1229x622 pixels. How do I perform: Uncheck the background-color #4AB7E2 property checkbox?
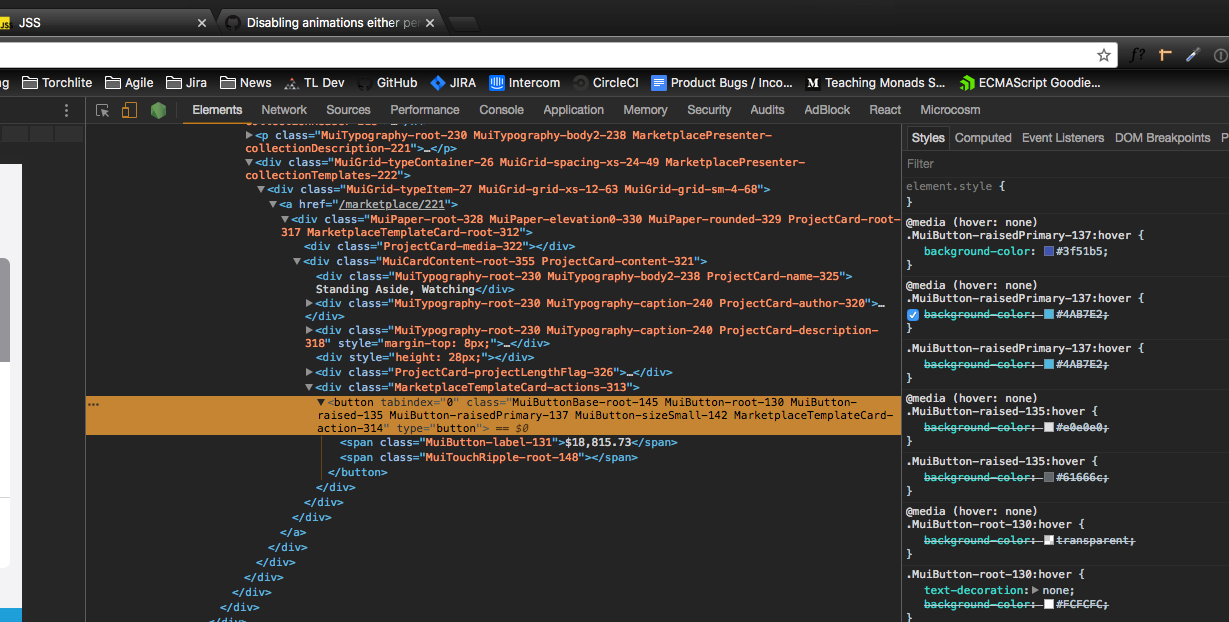[912, 314]
